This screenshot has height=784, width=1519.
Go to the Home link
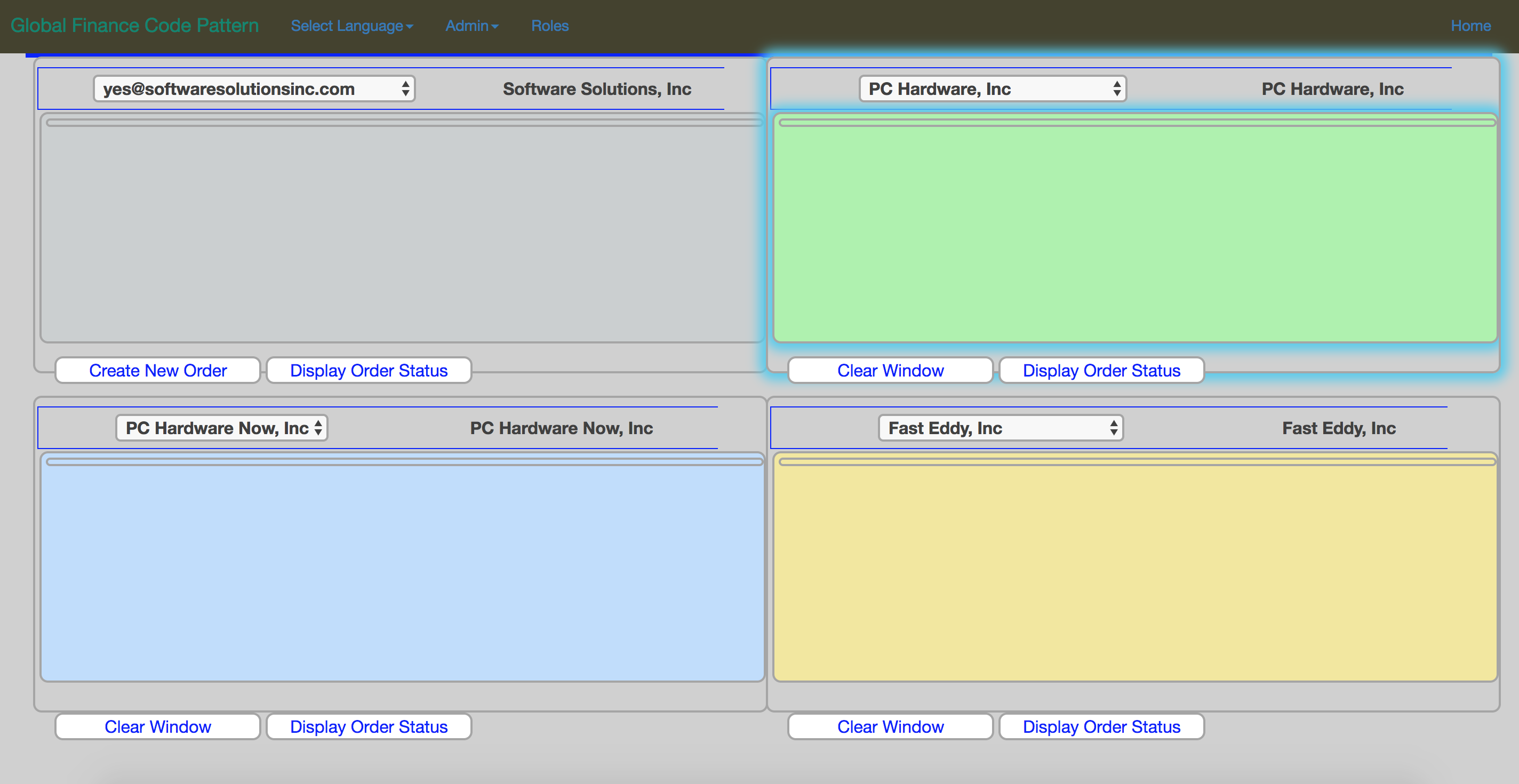pos(1470,26)
